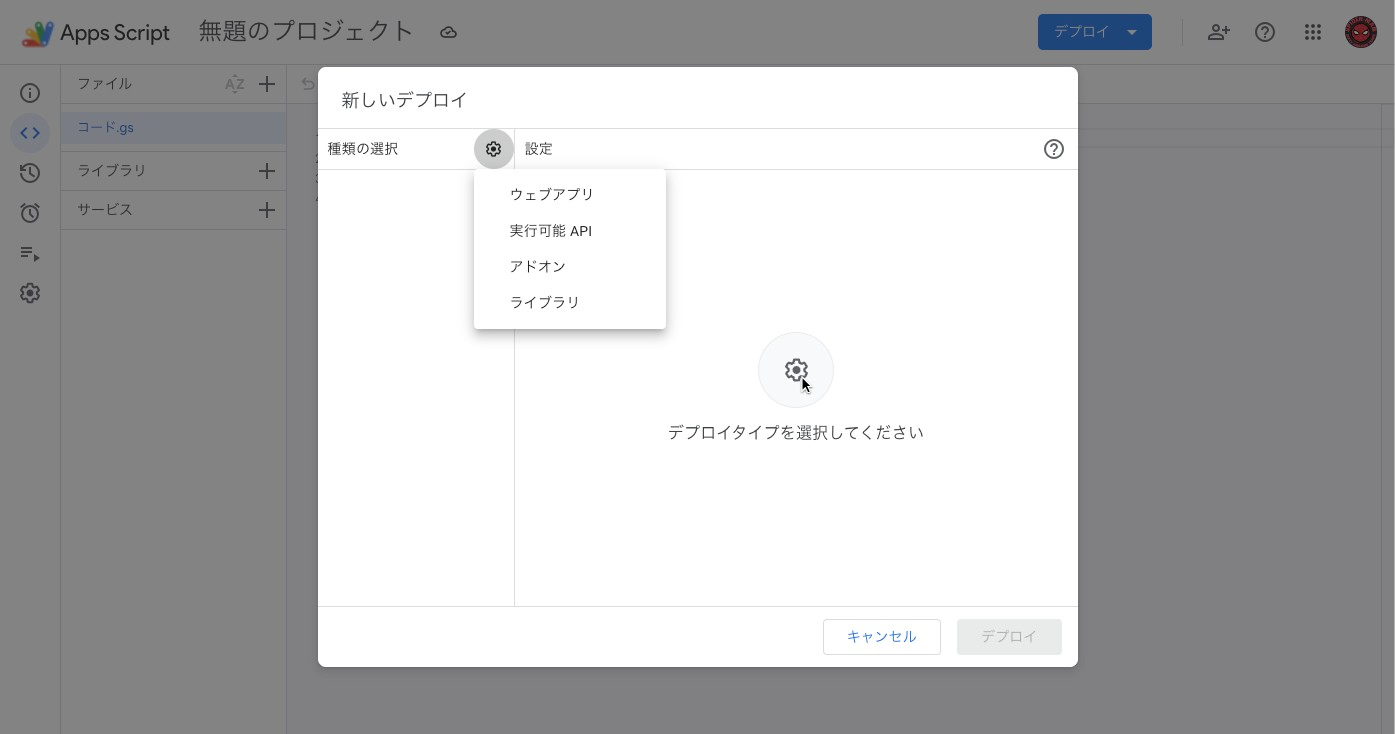Image resolution: width=1395 pixels, height=734 pixels.
Task: Open the Google apps grid icon
Action: pyautogui.click(x=1313, y=32)
